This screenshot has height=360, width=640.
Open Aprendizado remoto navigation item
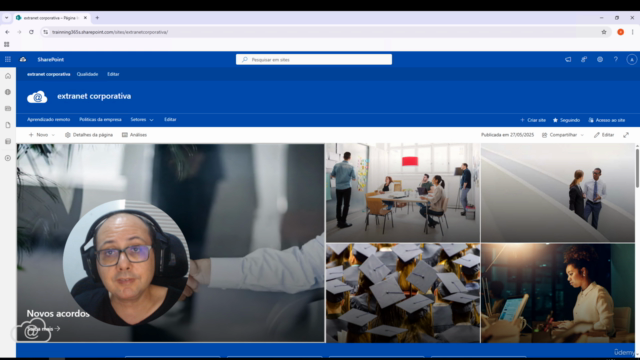pos(49,120)
